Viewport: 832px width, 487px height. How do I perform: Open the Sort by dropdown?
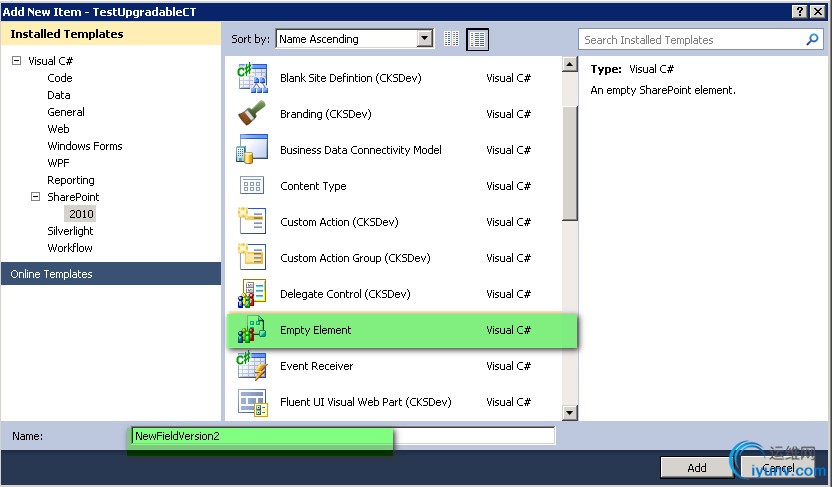(424, 39)
